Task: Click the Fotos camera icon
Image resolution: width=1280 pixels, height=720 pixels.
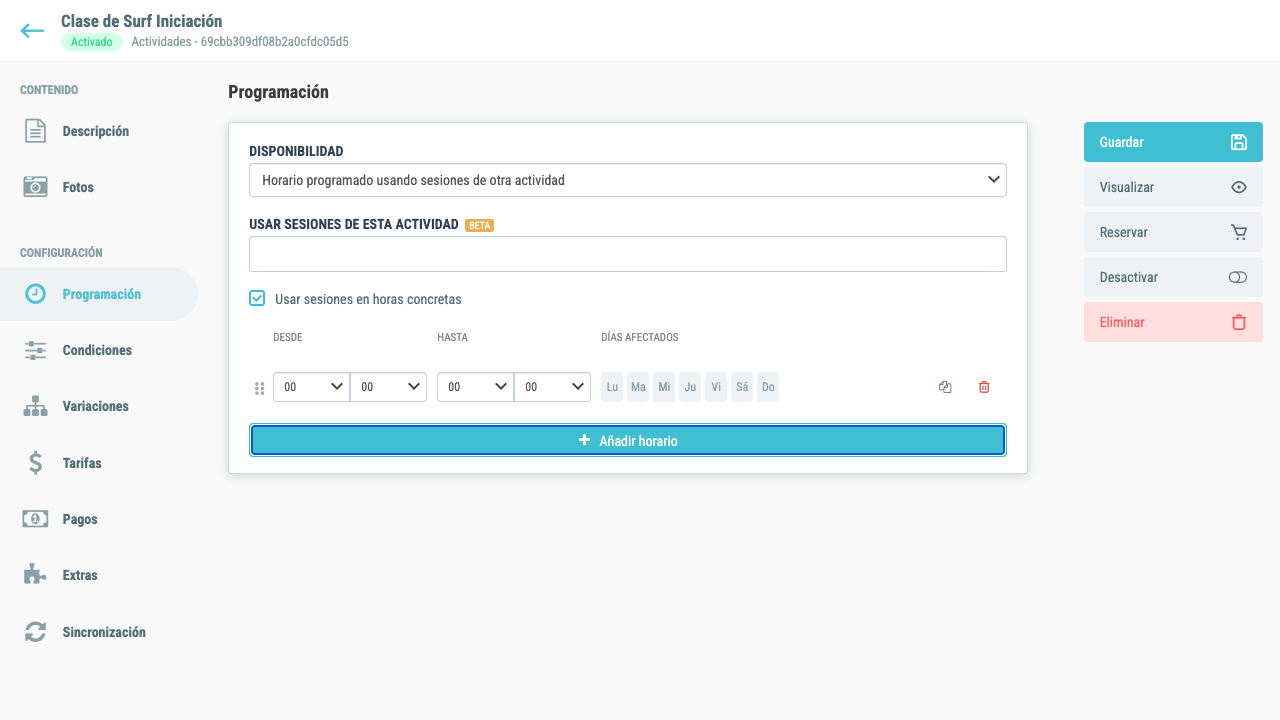Action: 36,187
